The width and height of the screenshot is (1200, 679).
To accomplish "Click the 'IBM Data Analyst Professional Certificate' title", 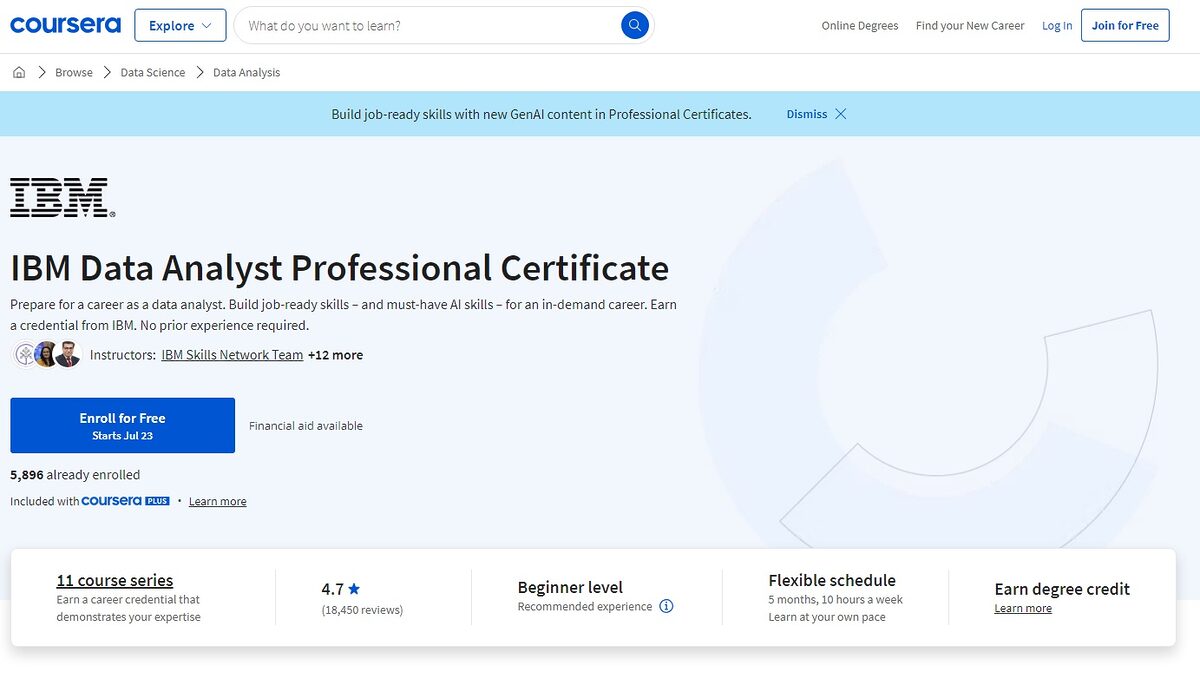I will 340,268.
